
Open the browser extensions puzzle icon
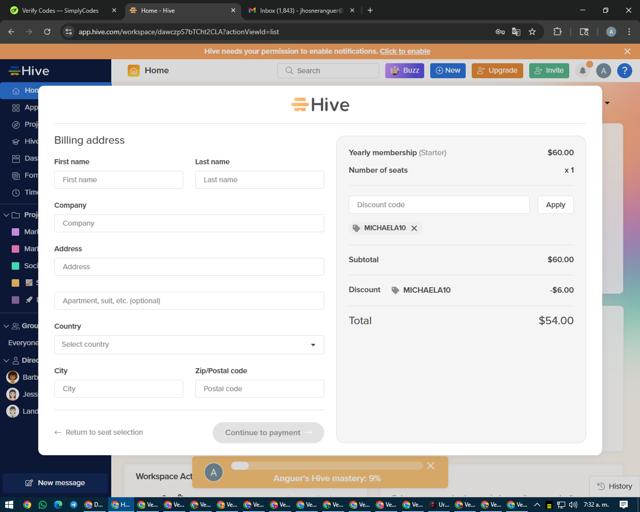tap(557, 32)
